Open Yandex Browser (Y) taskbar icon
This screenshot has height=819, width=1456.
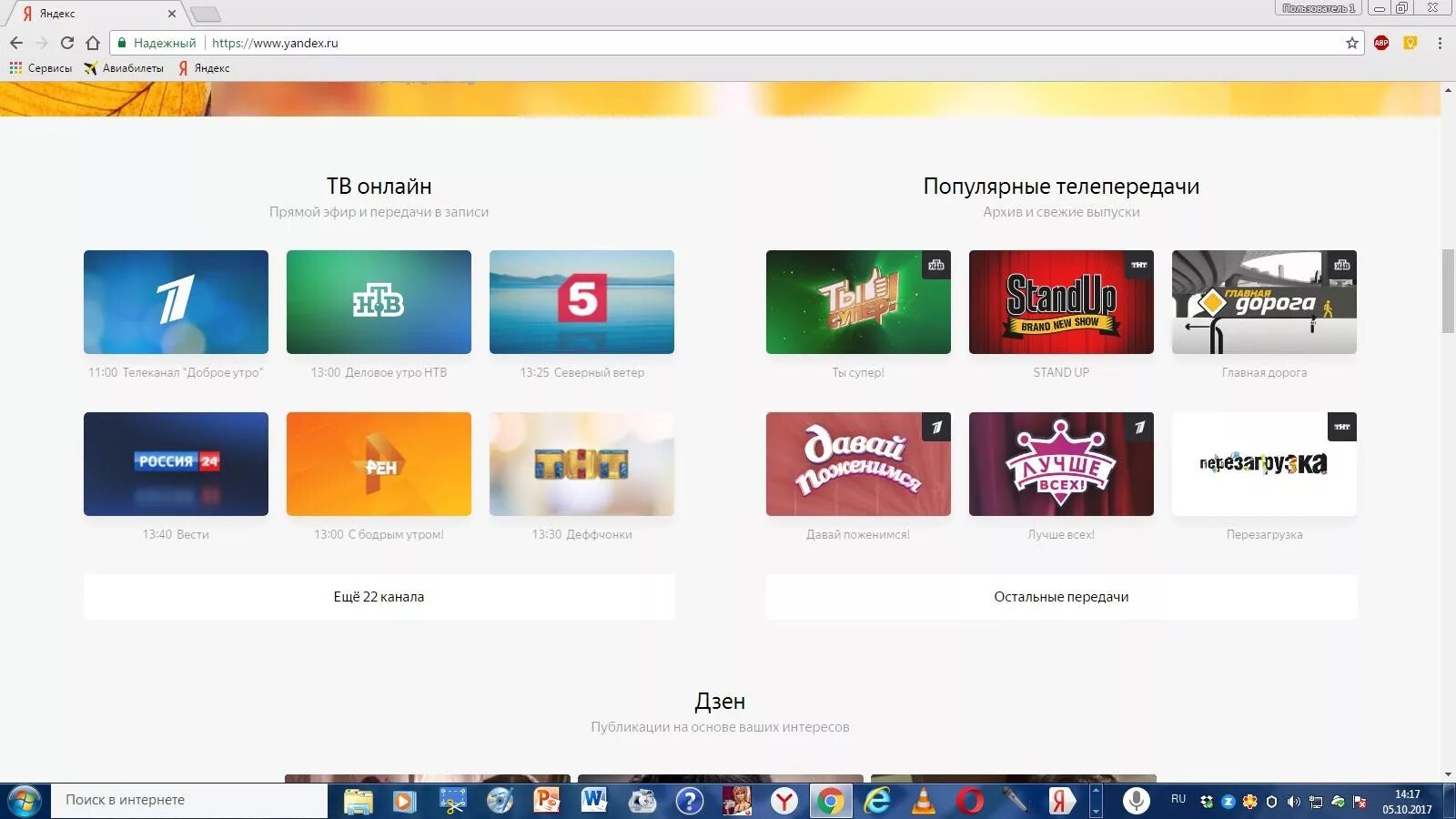point(784,801)
